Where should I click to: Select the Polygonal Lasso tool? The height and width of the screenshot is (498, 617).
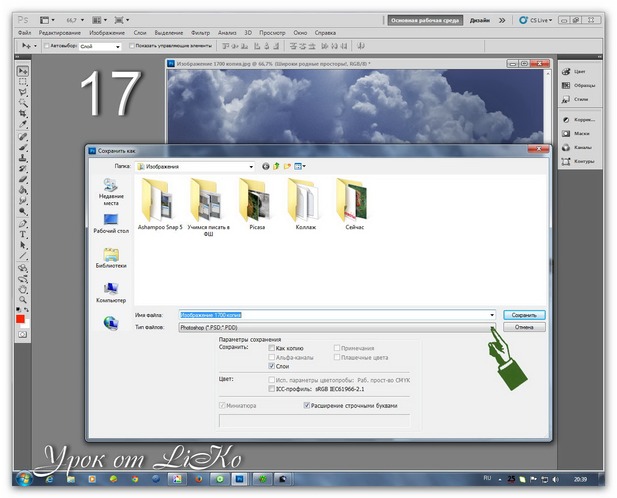pyautogui.click(x=23, y=92)
